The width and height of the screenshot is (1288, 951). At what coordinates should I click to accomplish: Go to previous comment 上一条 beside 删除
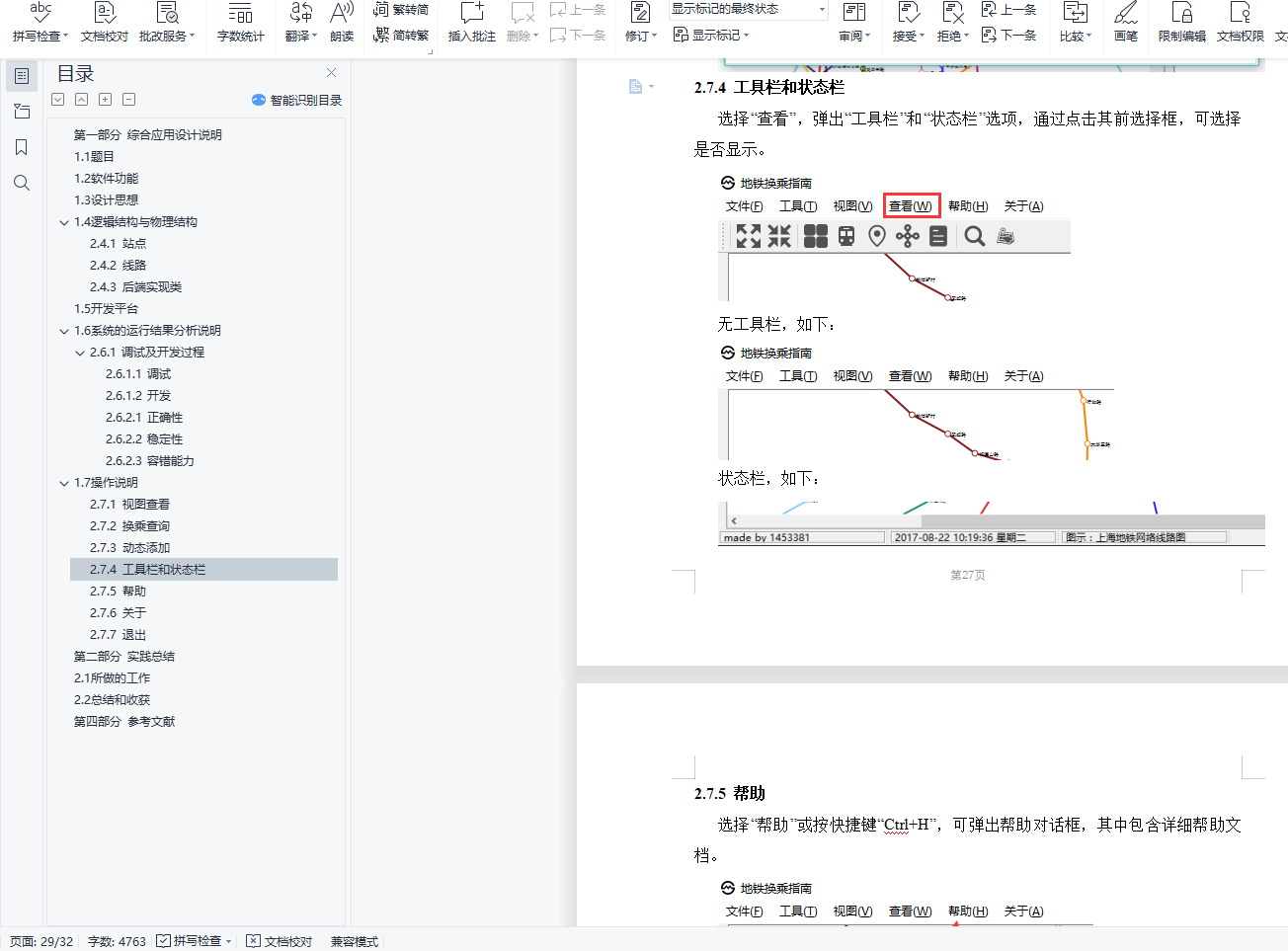(x=578, y=10)
